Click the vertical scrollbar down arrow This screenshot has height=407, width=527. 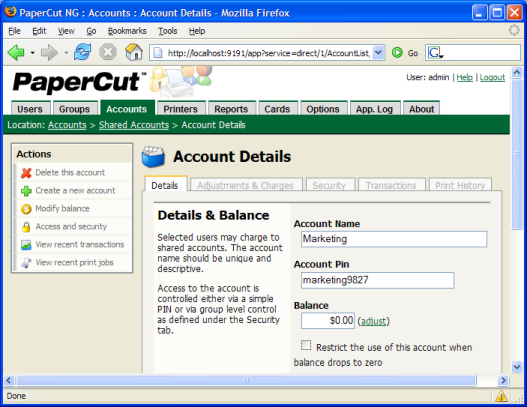517,367
